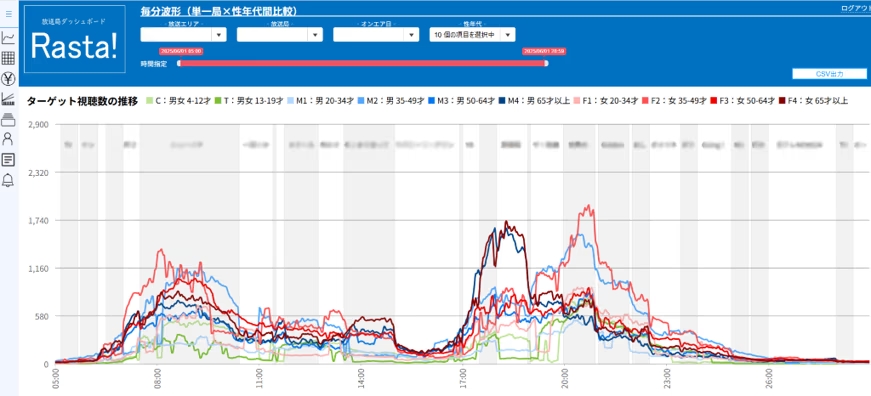The width and height of the screenshot is (871, 396).
Task: Toggle legend series M3：男 50-64才
Action: (462, 101)
